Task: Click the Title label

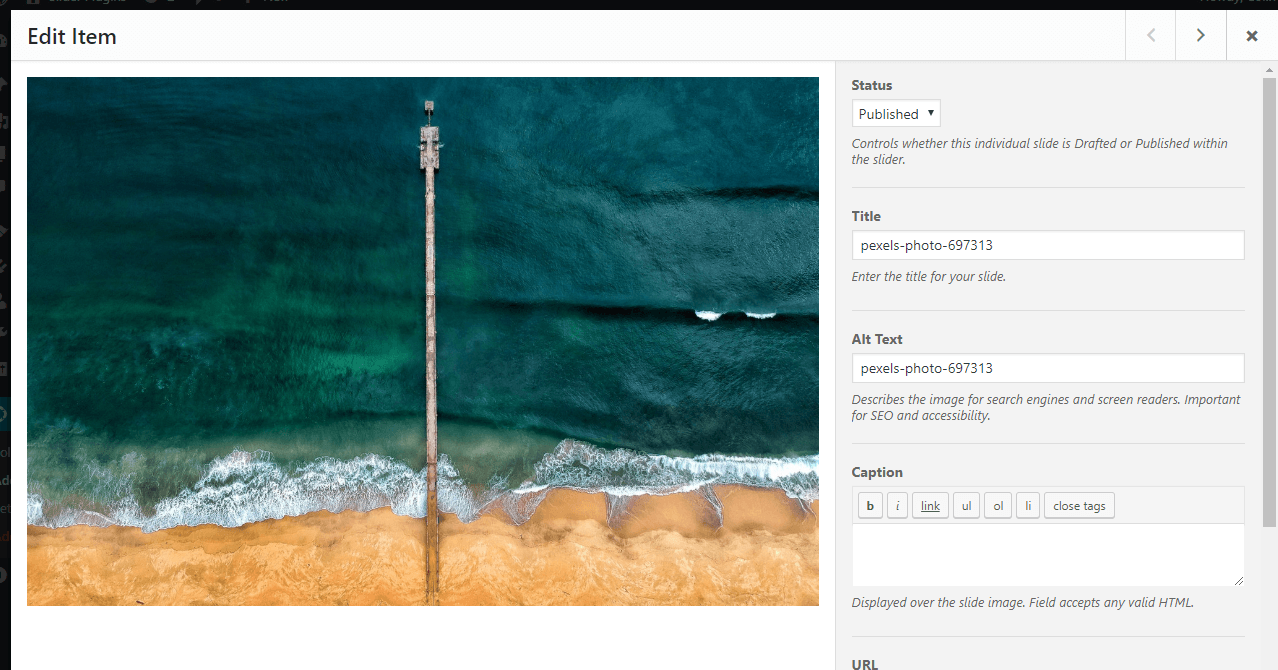Action: tap(866, 216)
